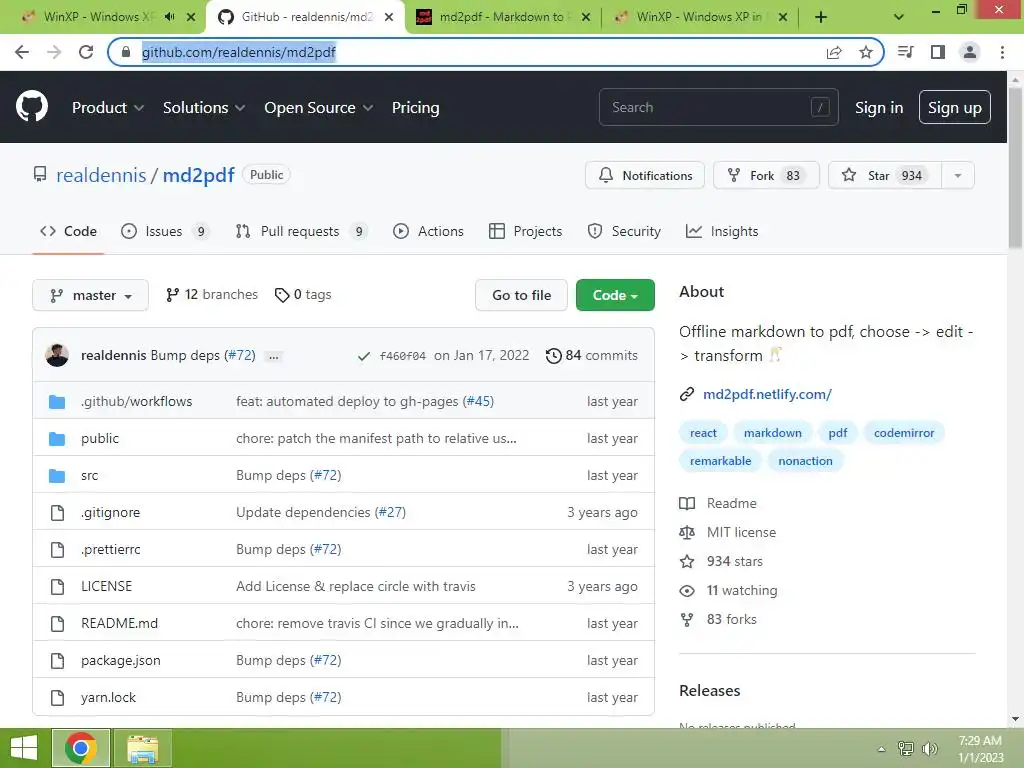Reload the page with refresh icon
Screen dimensions: 1024x768
86,52
